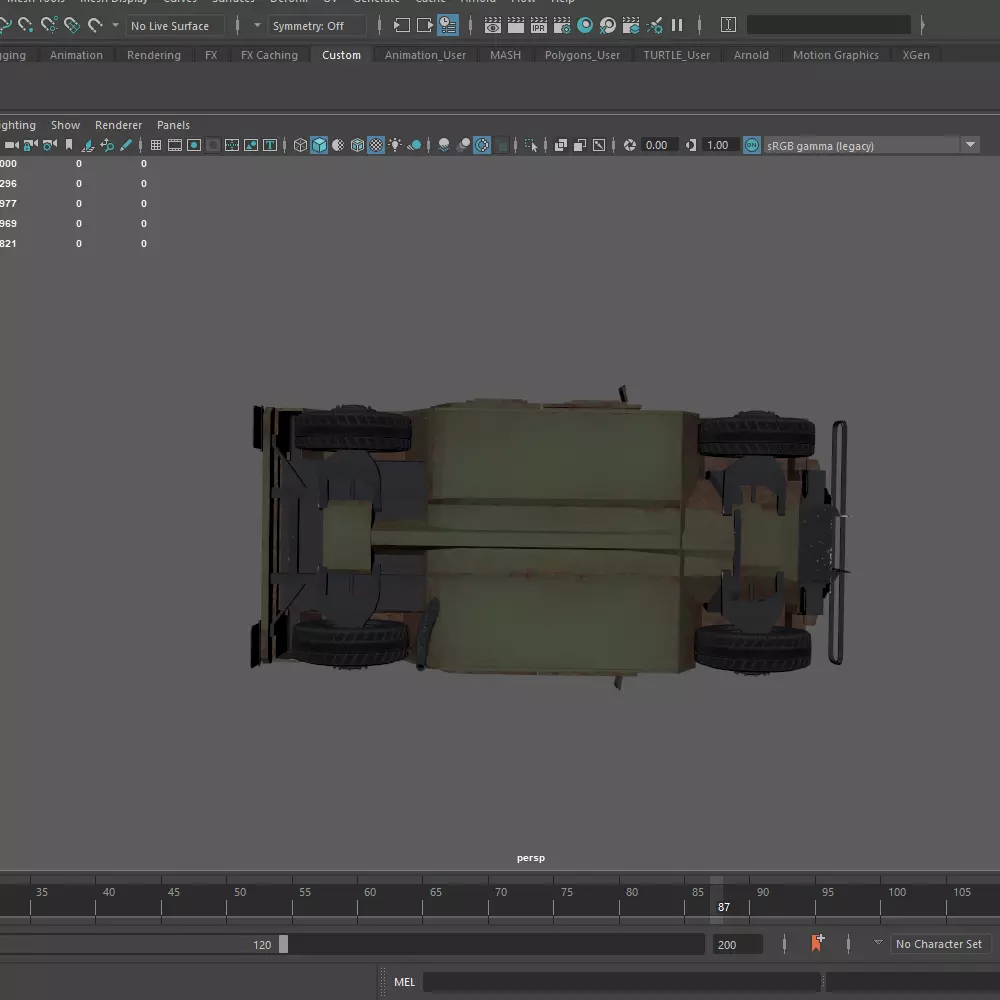Open the render setup layers icon

[631, 25]
